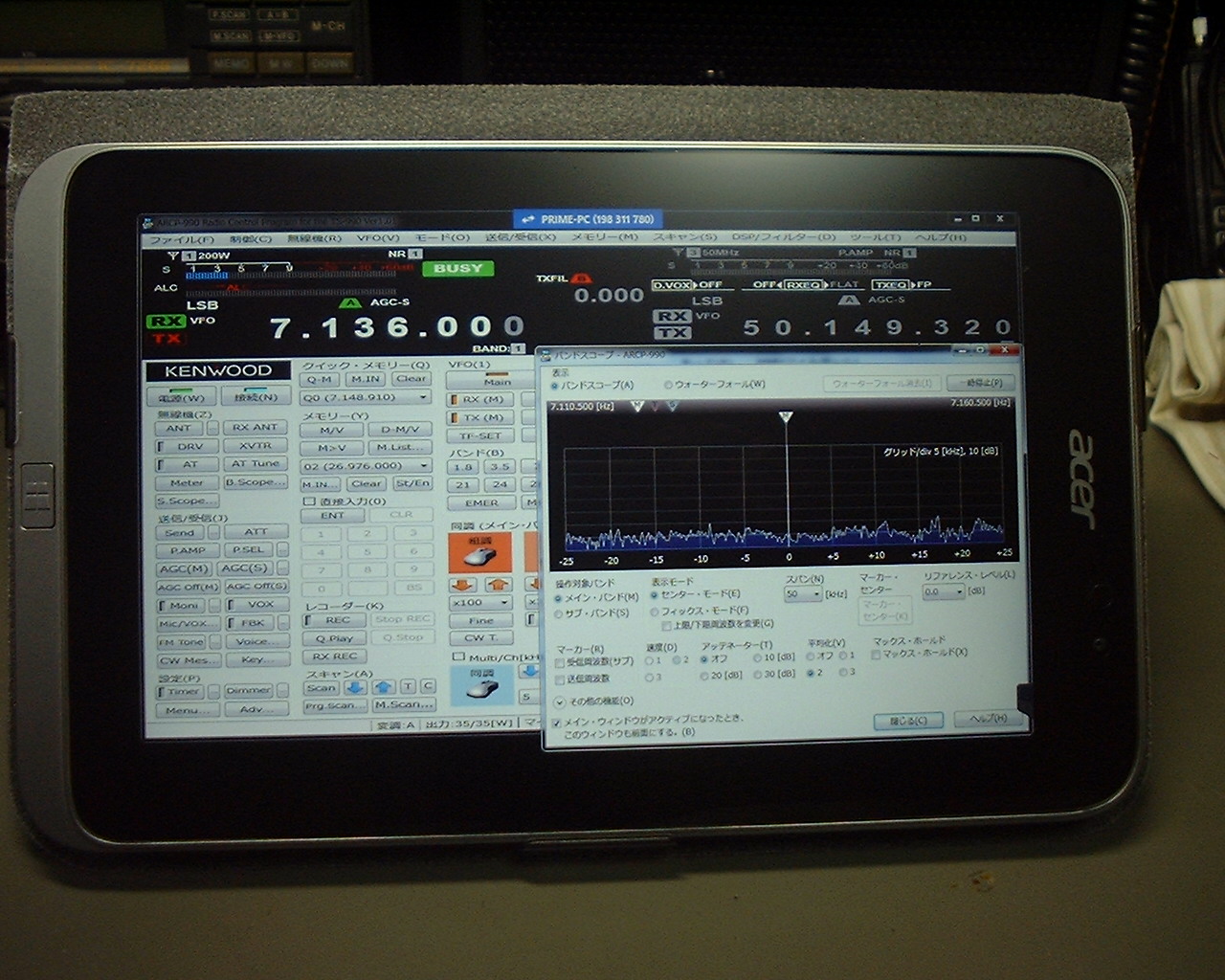Image resolution: width=1225 pixels, height=980 pixels.
Task: Click the 50.149.320 sub frequency display
Action: pyautogui.click(x=877, y=328)
